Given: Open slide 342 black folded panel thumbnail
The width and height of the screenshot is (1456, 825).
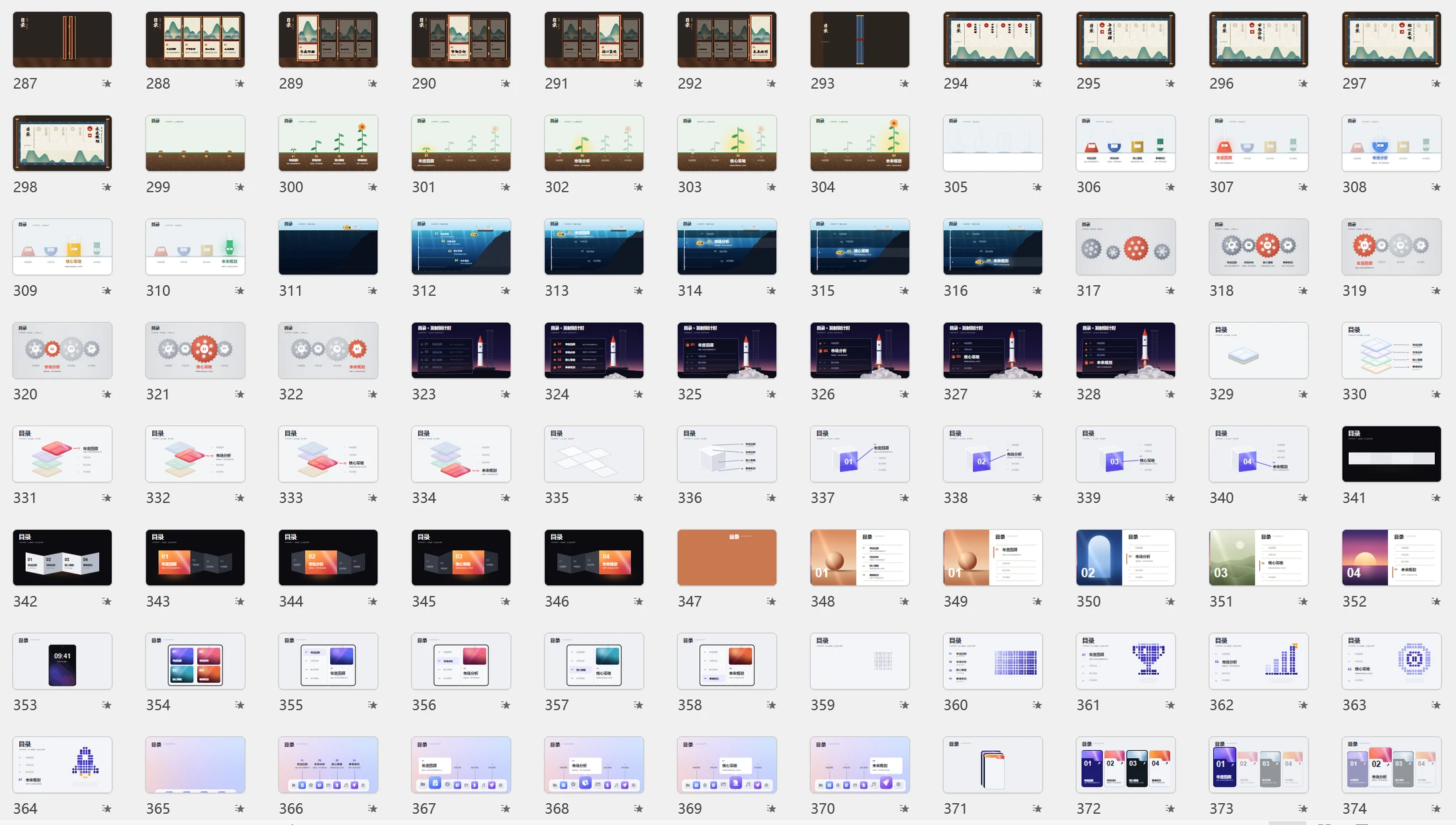Looking at the screenshot, I should click(x=62, y=558).
